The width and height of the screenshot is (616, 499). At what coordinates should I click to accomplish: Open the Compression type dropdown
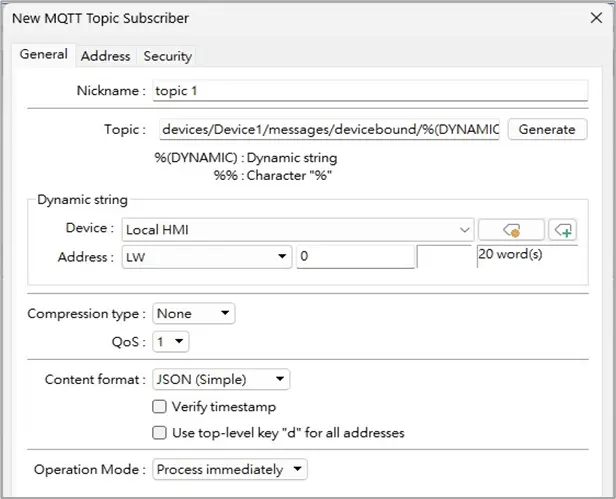[x=194, y=314]
